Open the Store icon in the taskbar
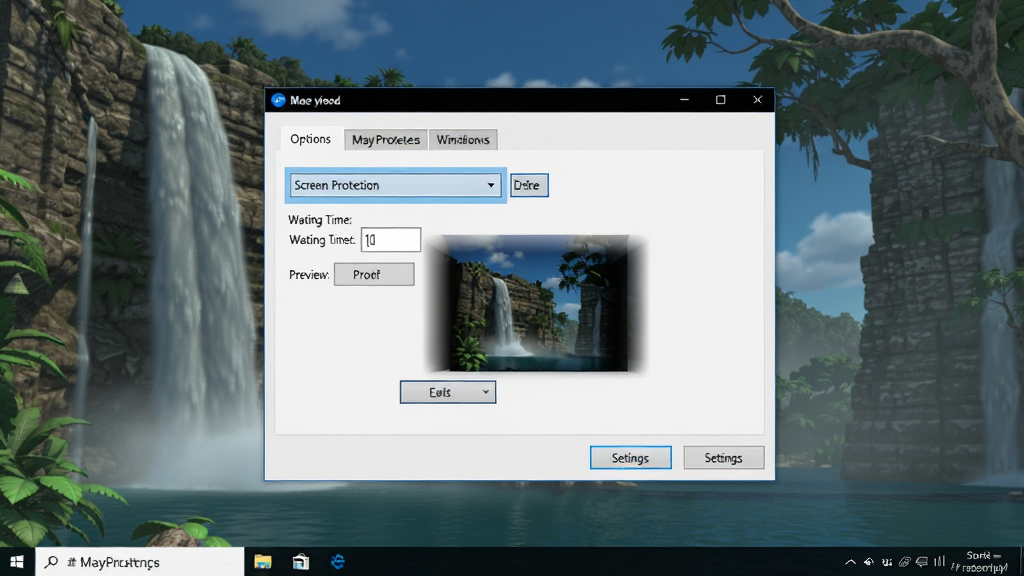1024x576 pixels. pyautogui.click(x=300, y=562)
